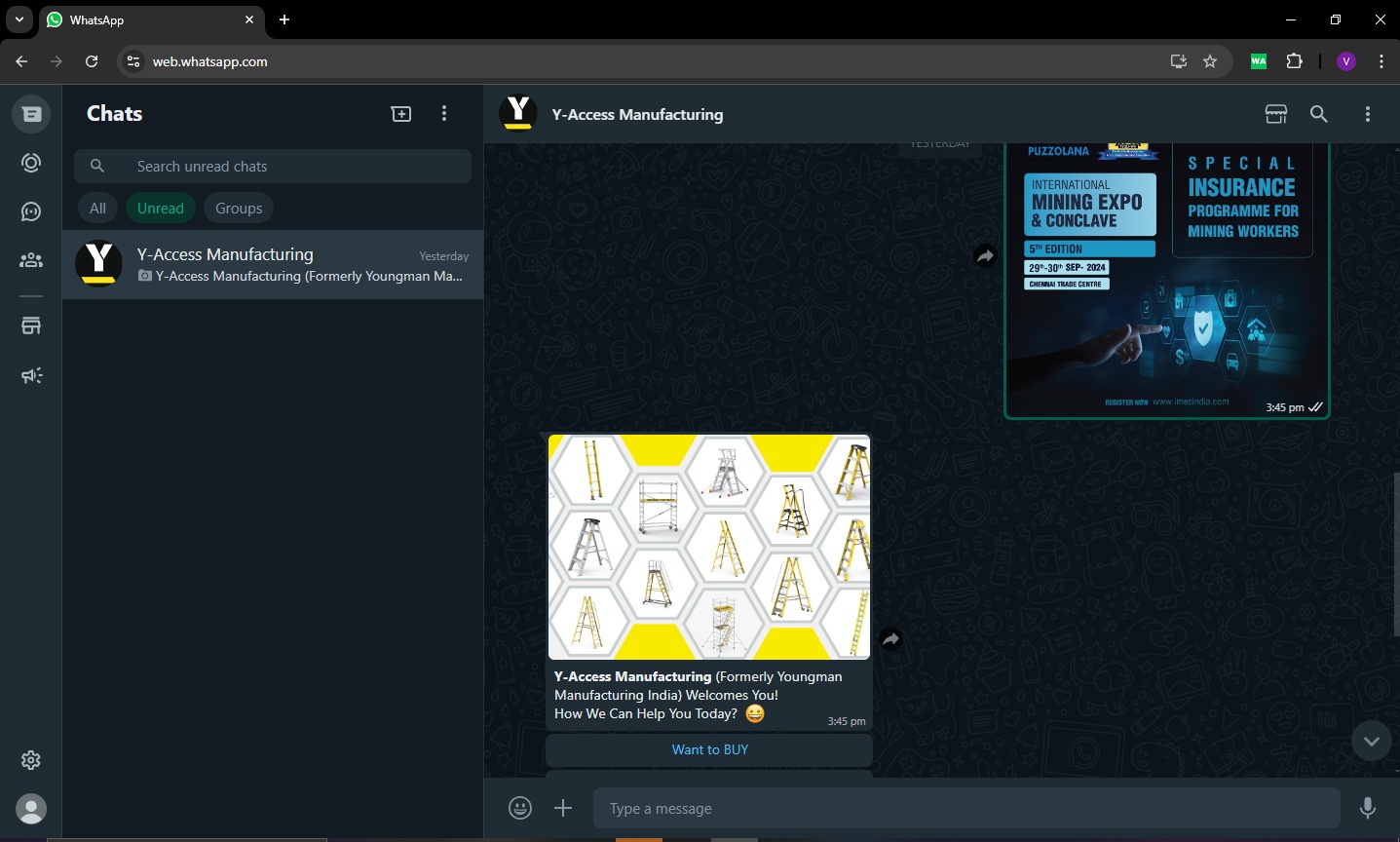
Task: Open the emoji picker
Action: 520,808
